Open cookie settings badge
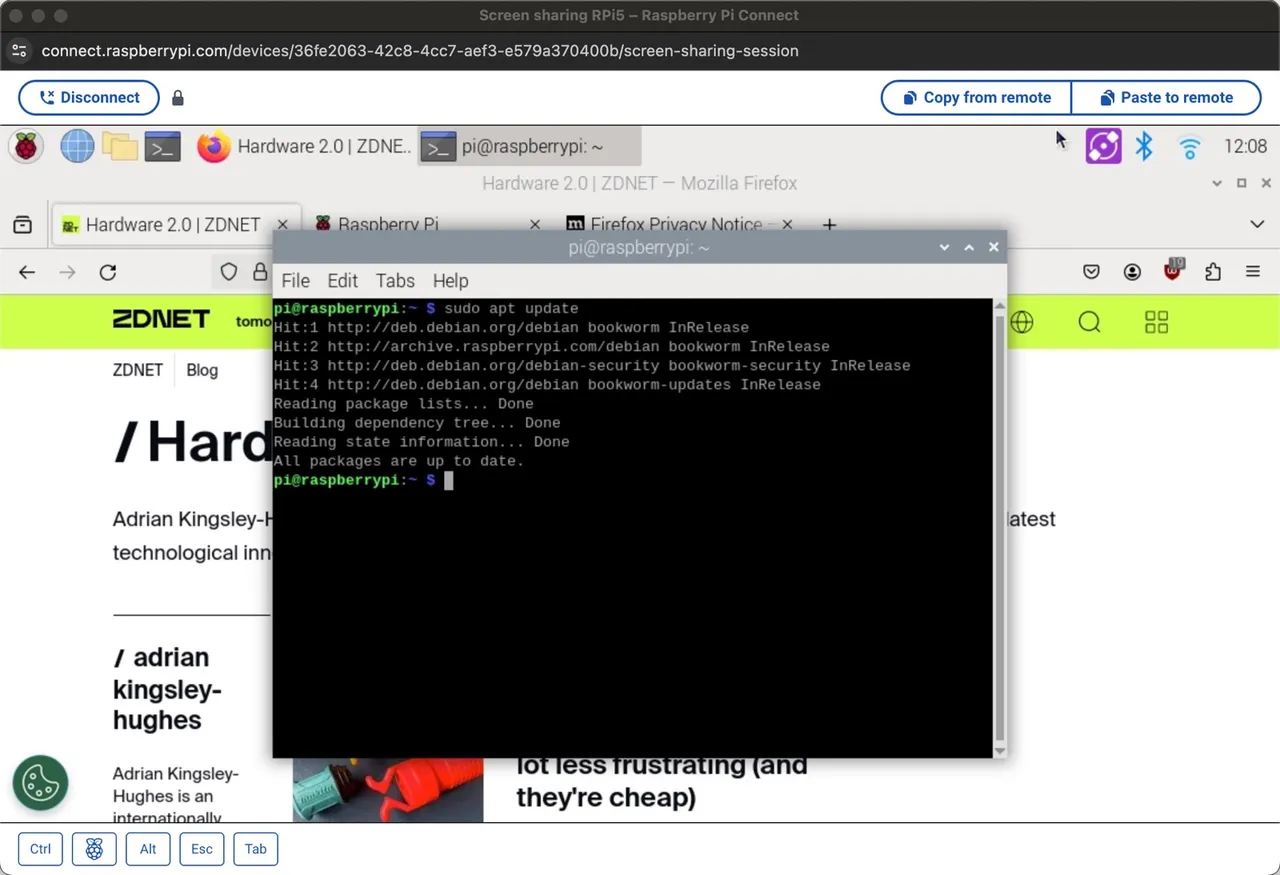The height and width of the screenshot is (875, 1280). [x=40, y=782]
